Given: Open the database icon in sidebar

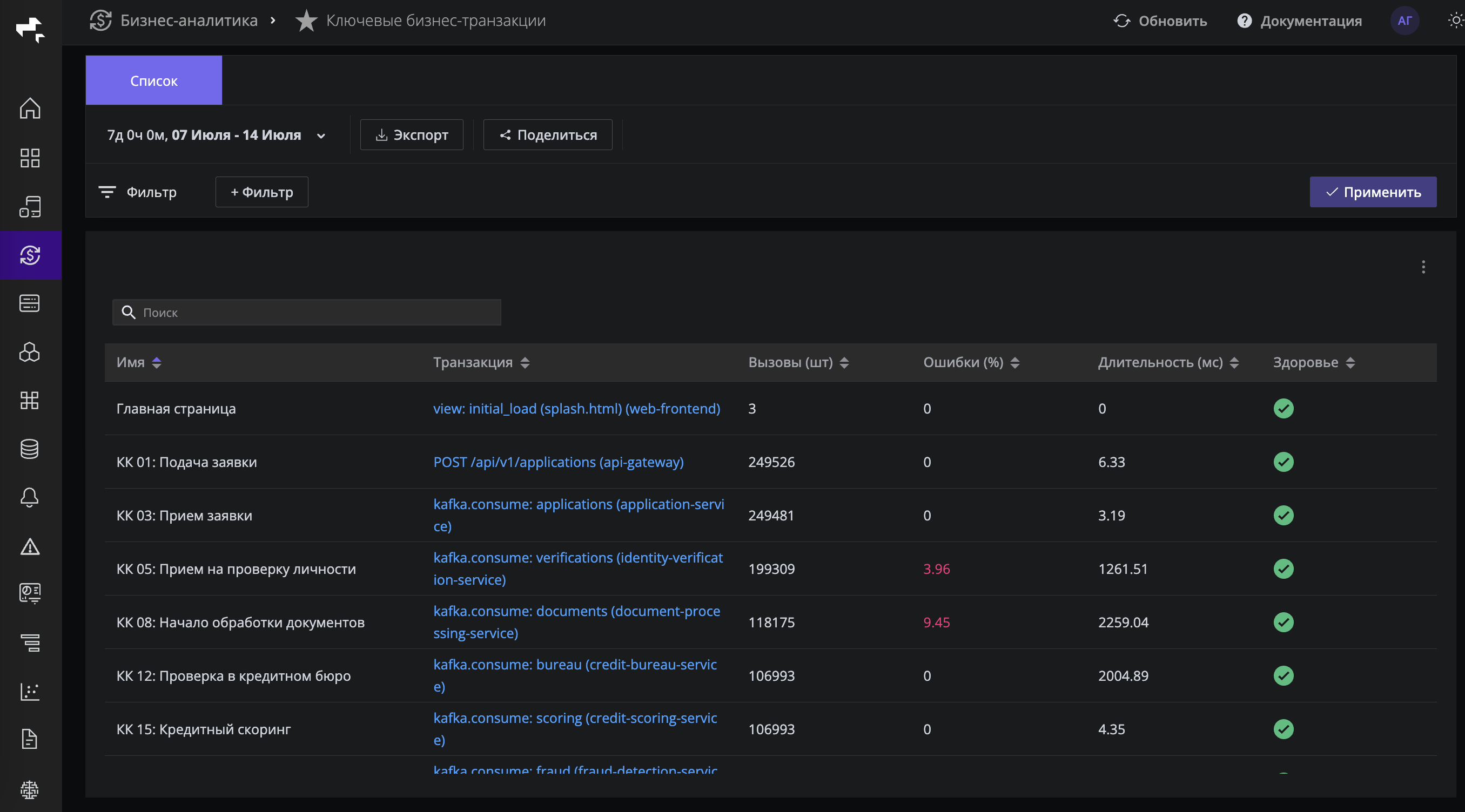Looking at the screenshot, I should click(30, 449).
